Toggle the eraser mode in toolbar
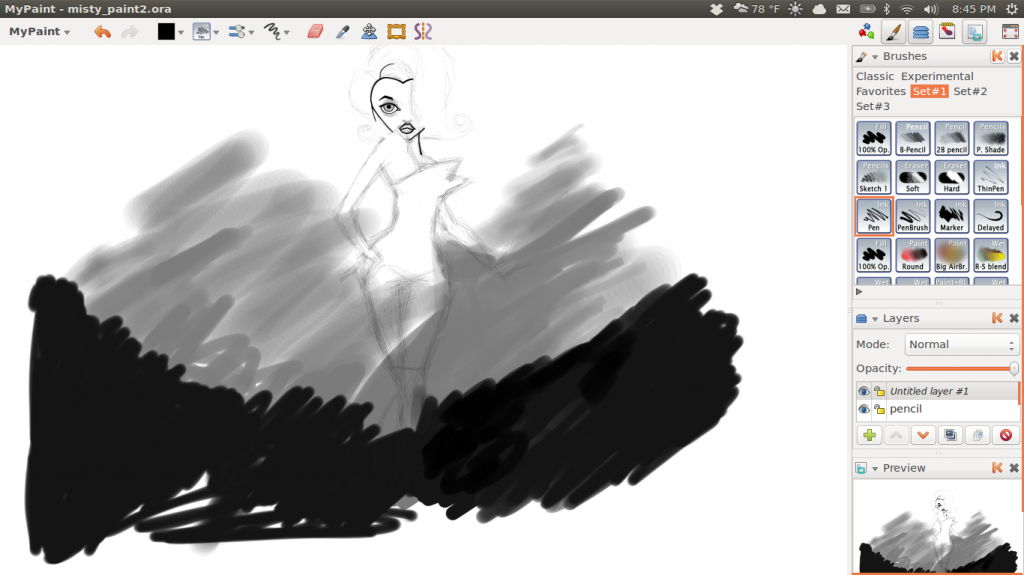This screenshot has height=575, width=1024. pos(315,31)
